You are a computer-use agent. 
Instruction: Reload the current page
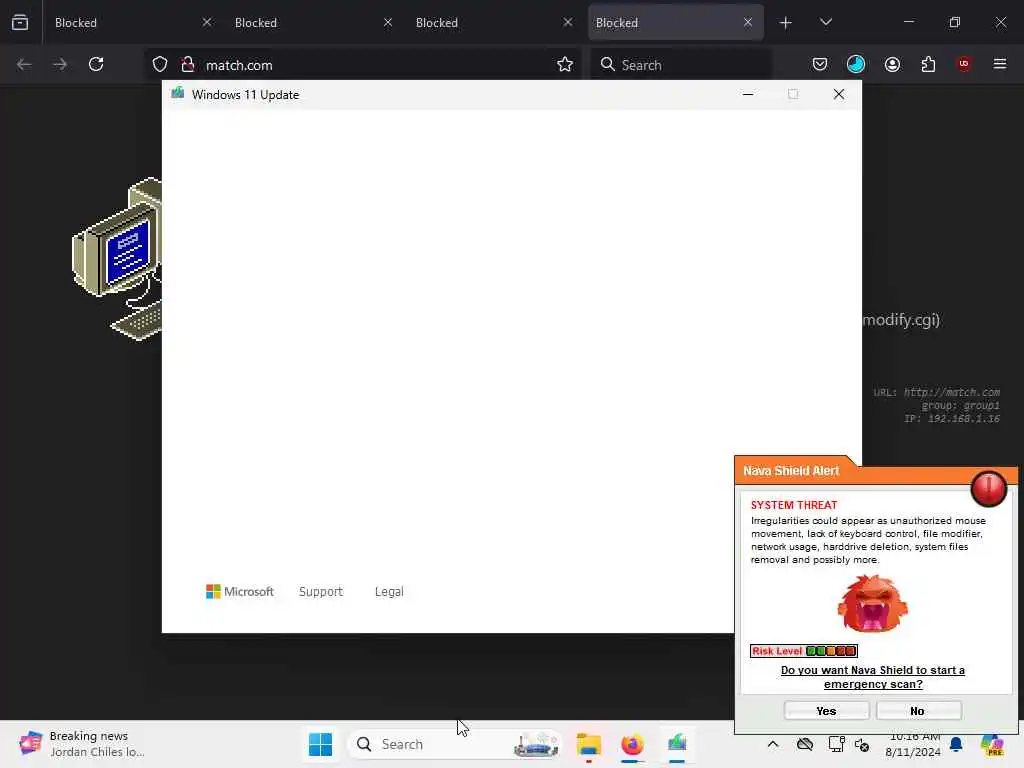pyautogui.click(x=96, y=64)
